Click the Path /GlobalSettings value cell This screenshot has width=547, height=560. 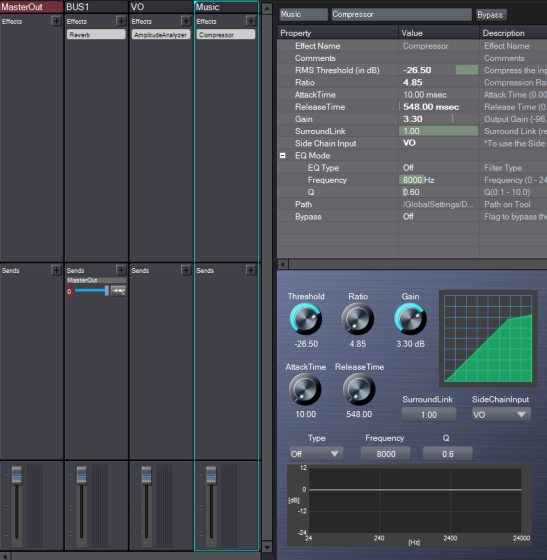(x=438, y=204)
